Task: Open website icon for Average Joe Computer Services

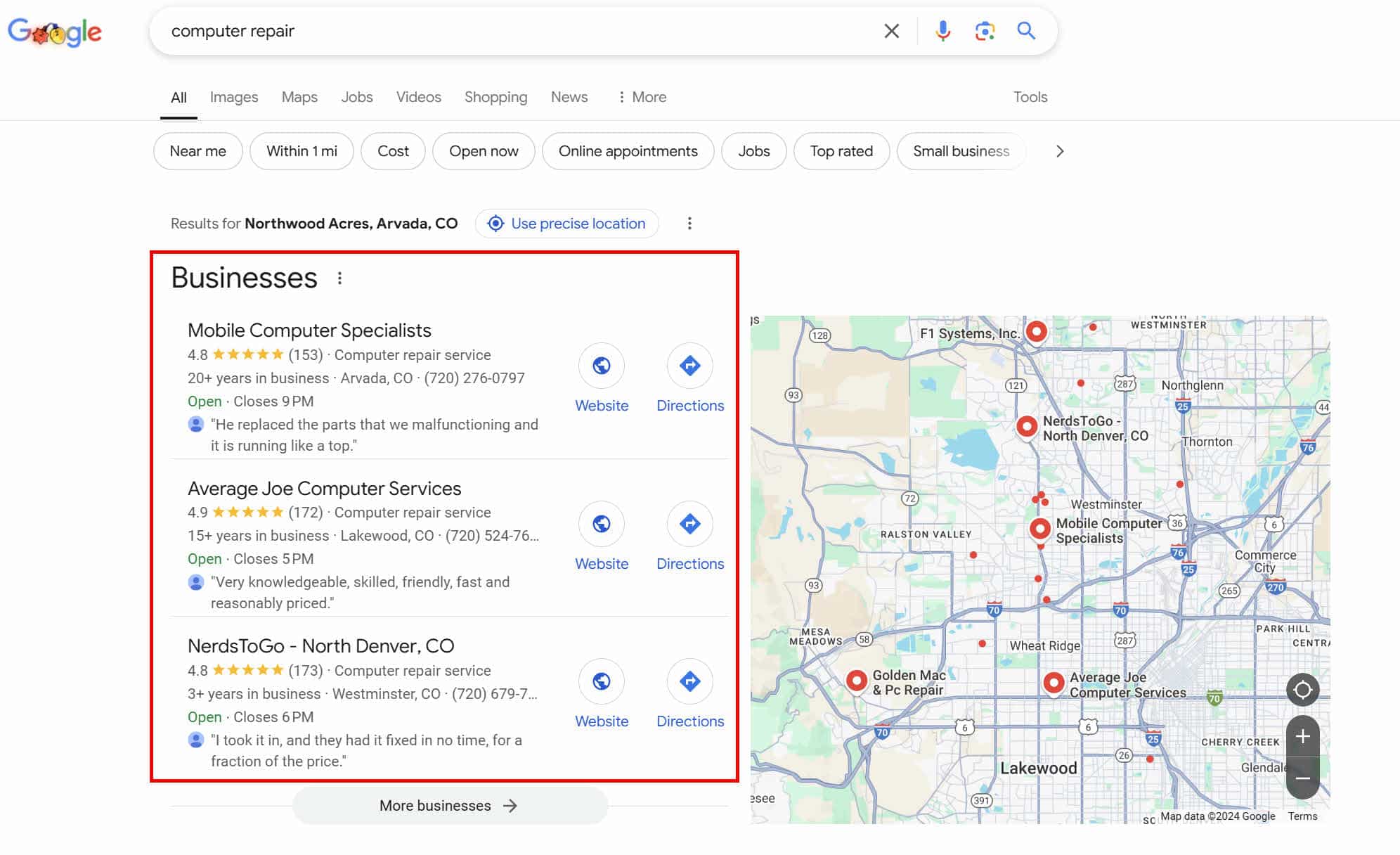Action: pos(602,524)
